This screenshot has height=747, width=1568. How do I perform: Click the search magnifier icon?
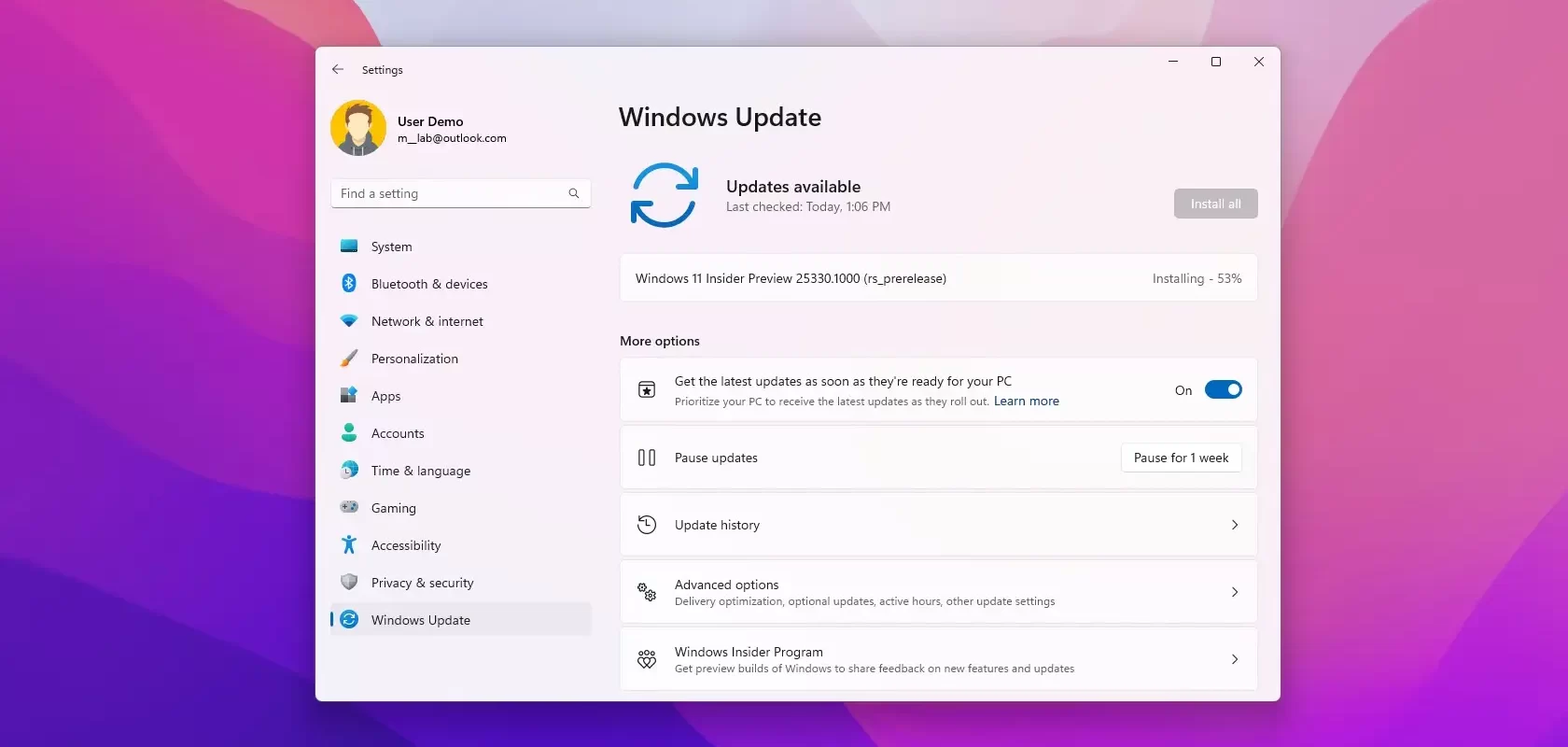coord(574,193)
